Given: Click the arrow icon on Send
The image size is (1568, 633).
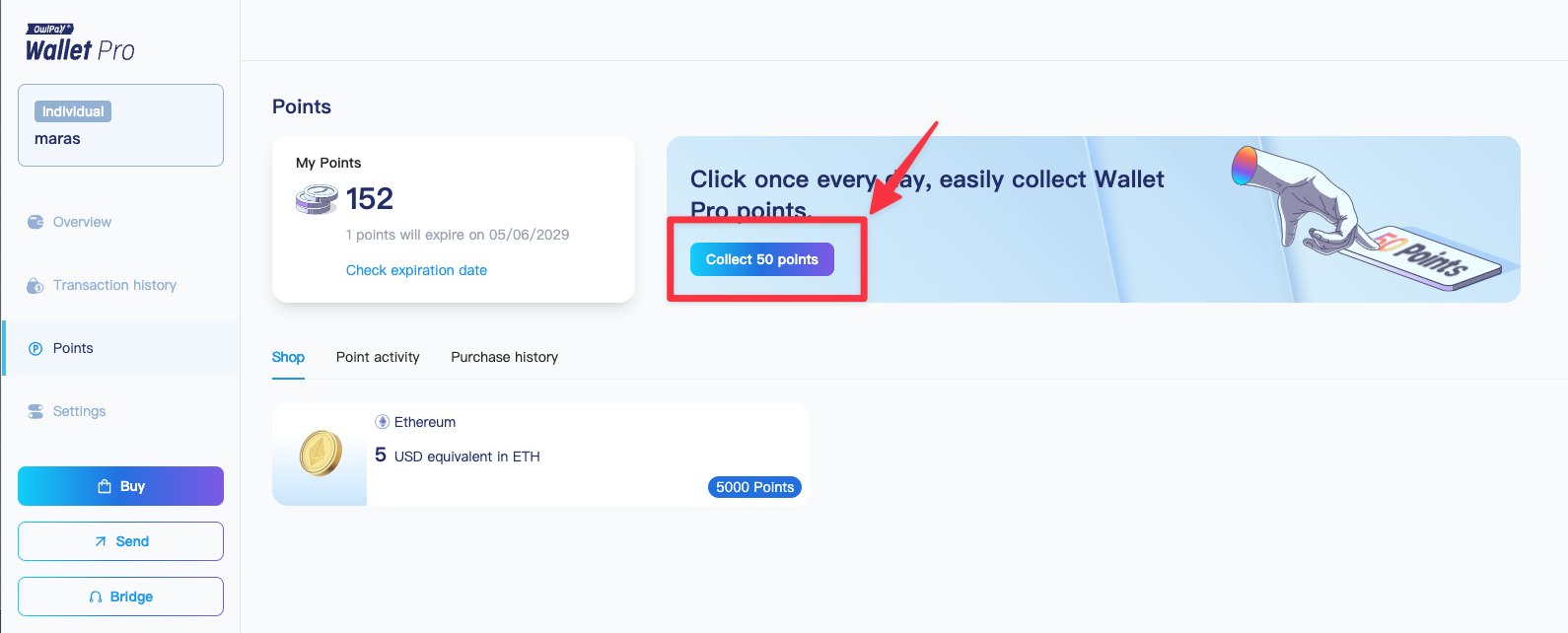Looking at the screenshot, I should (101, 541).
